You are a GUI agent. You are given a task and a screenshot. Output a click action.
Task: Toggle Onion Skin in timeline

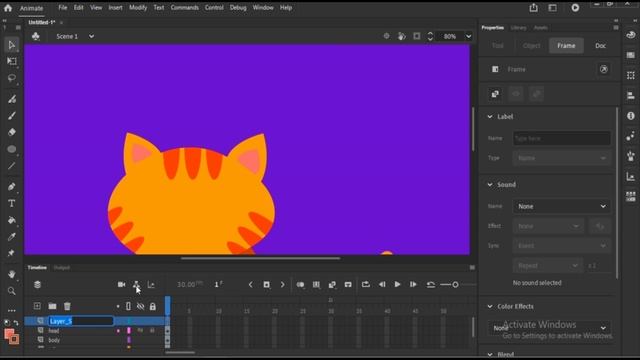coord(300,284)
